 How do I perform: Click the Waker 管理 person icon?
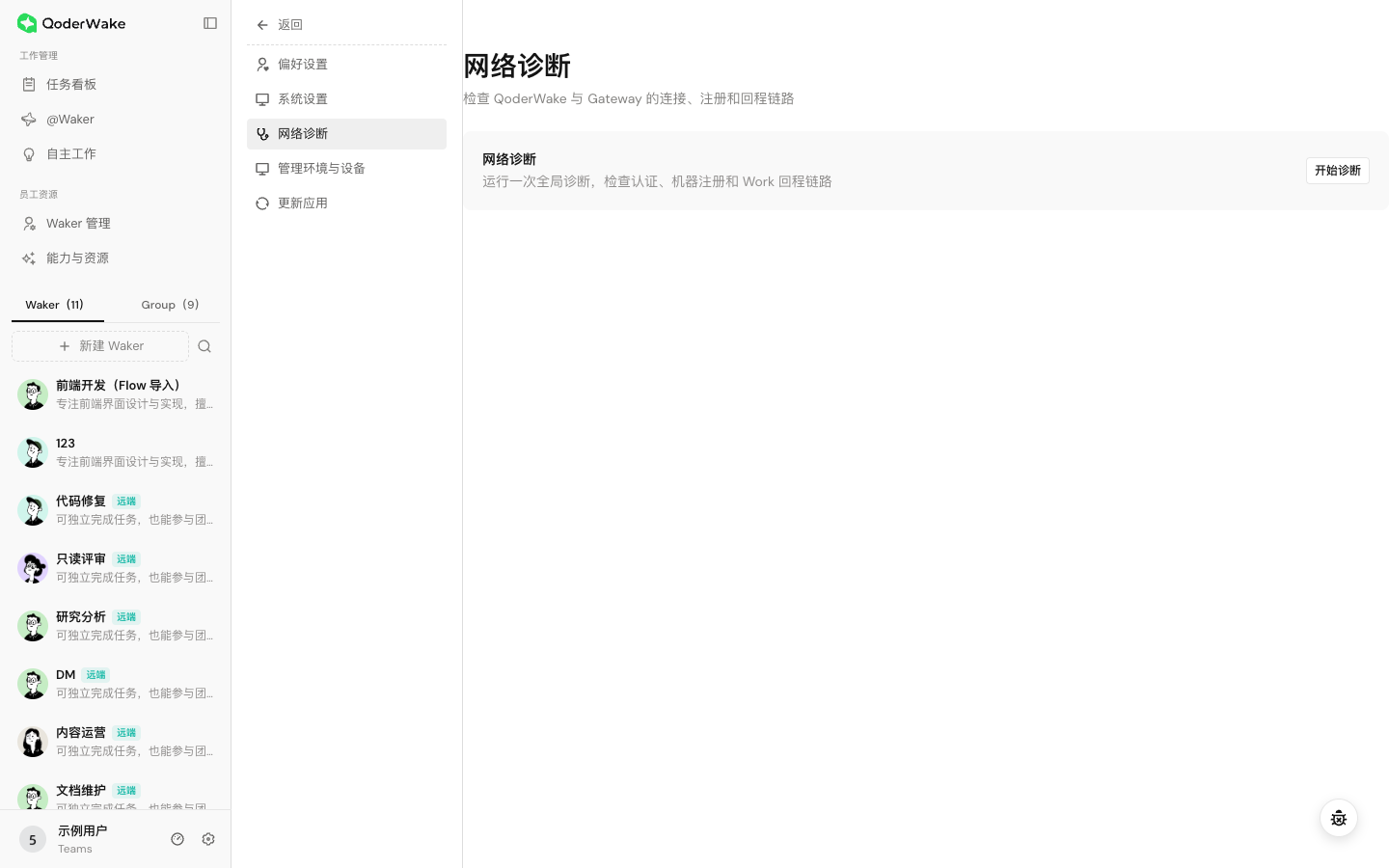tap(29, 224)
